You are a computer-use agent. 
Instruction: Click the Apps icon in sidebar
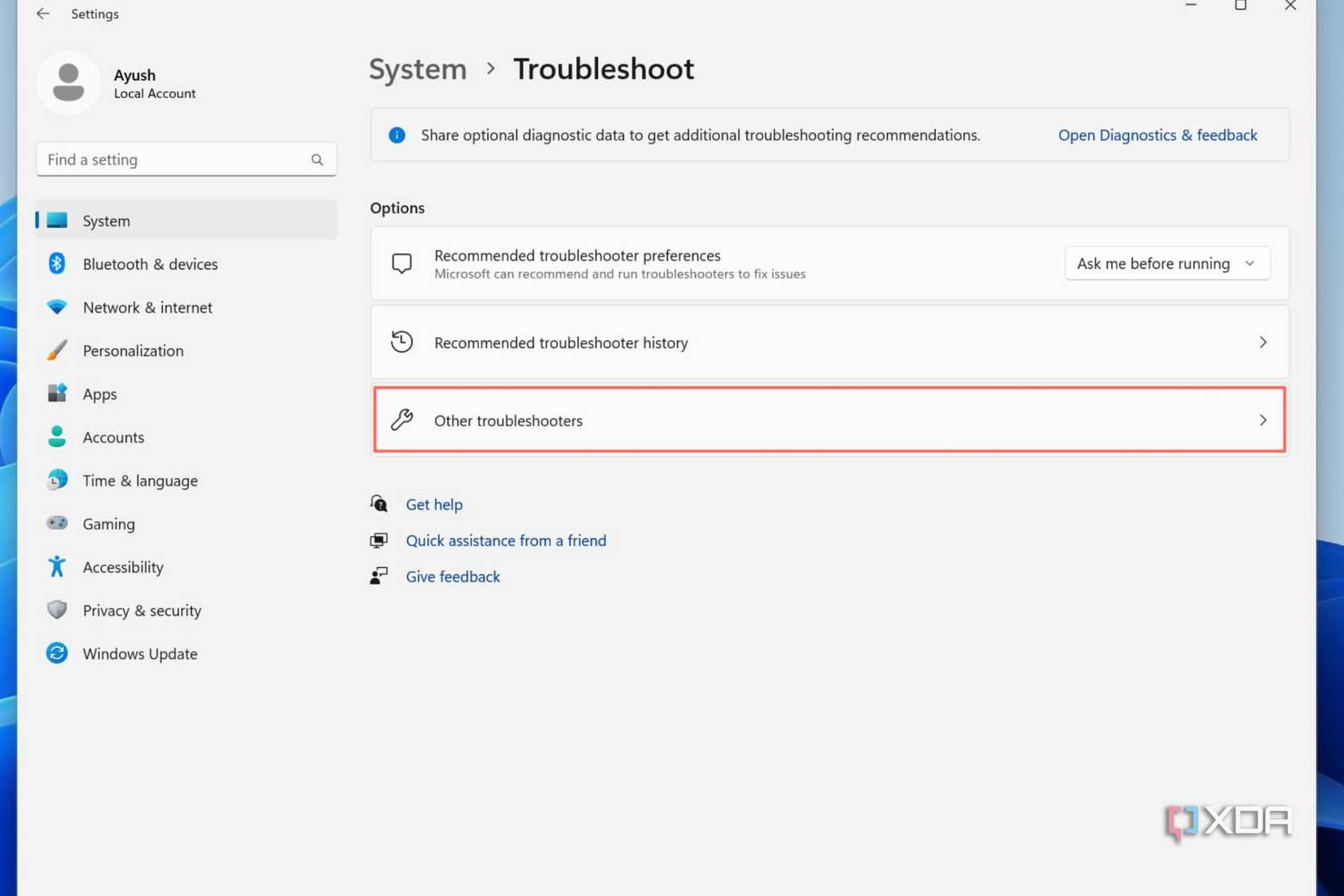tap(57, 393)
